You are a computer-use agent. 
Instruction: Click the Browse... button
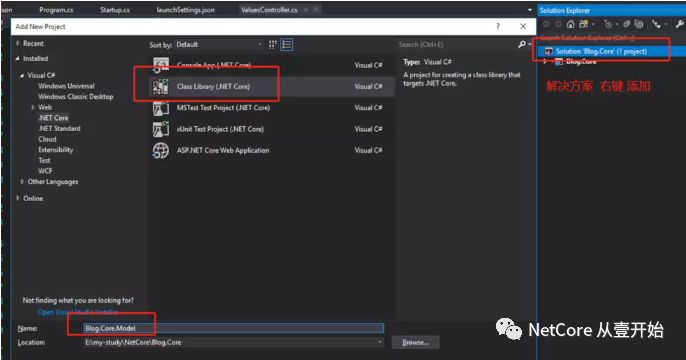click(416, 343)
